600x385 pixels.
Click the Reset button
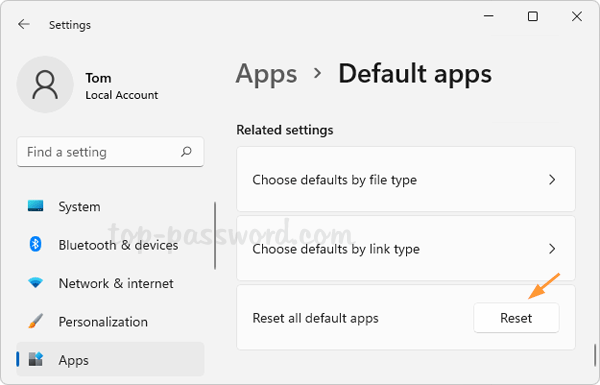(516, 318)
